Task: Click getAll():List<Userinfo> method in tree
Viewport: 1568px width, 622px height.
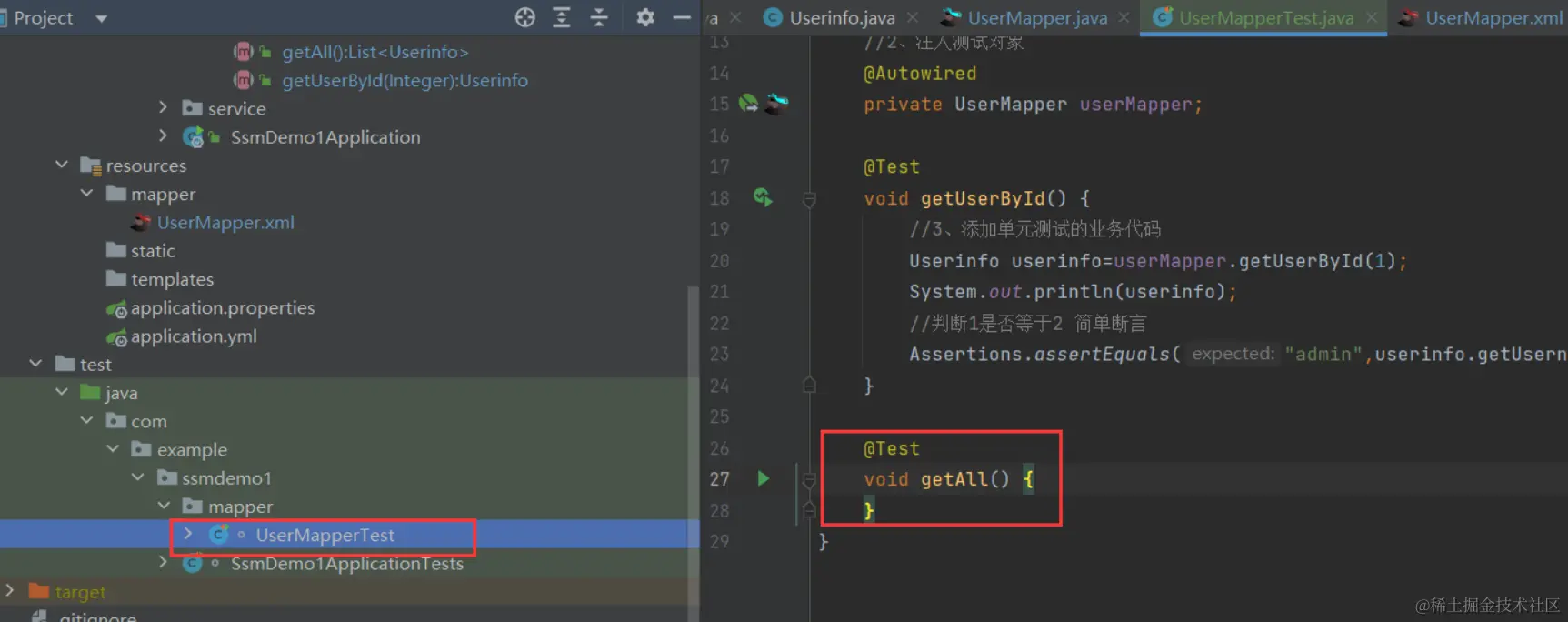Action: pos(375,52)
